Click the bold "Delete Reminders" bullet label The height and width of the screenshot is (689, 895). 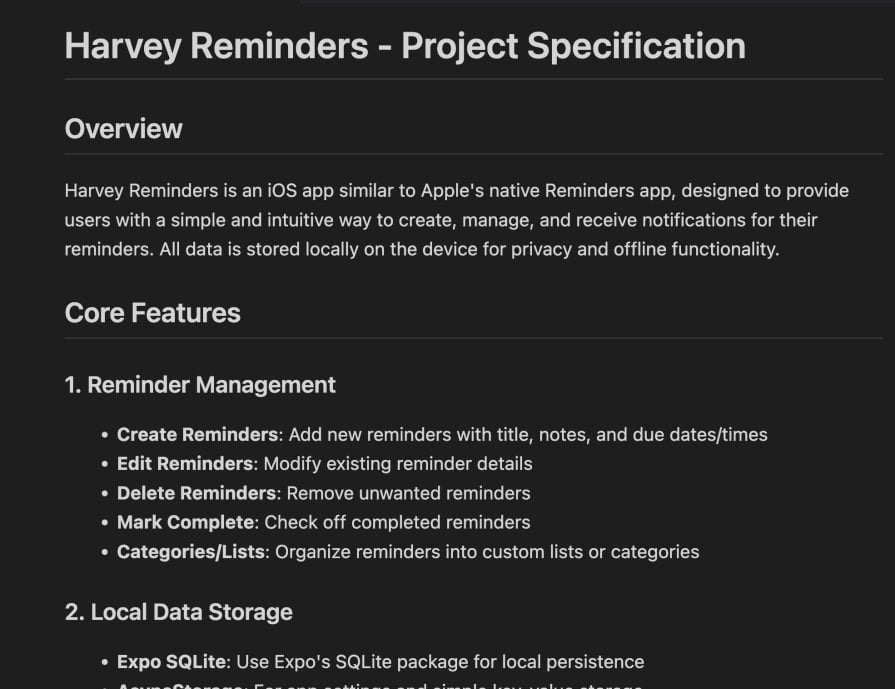[196, 493]
